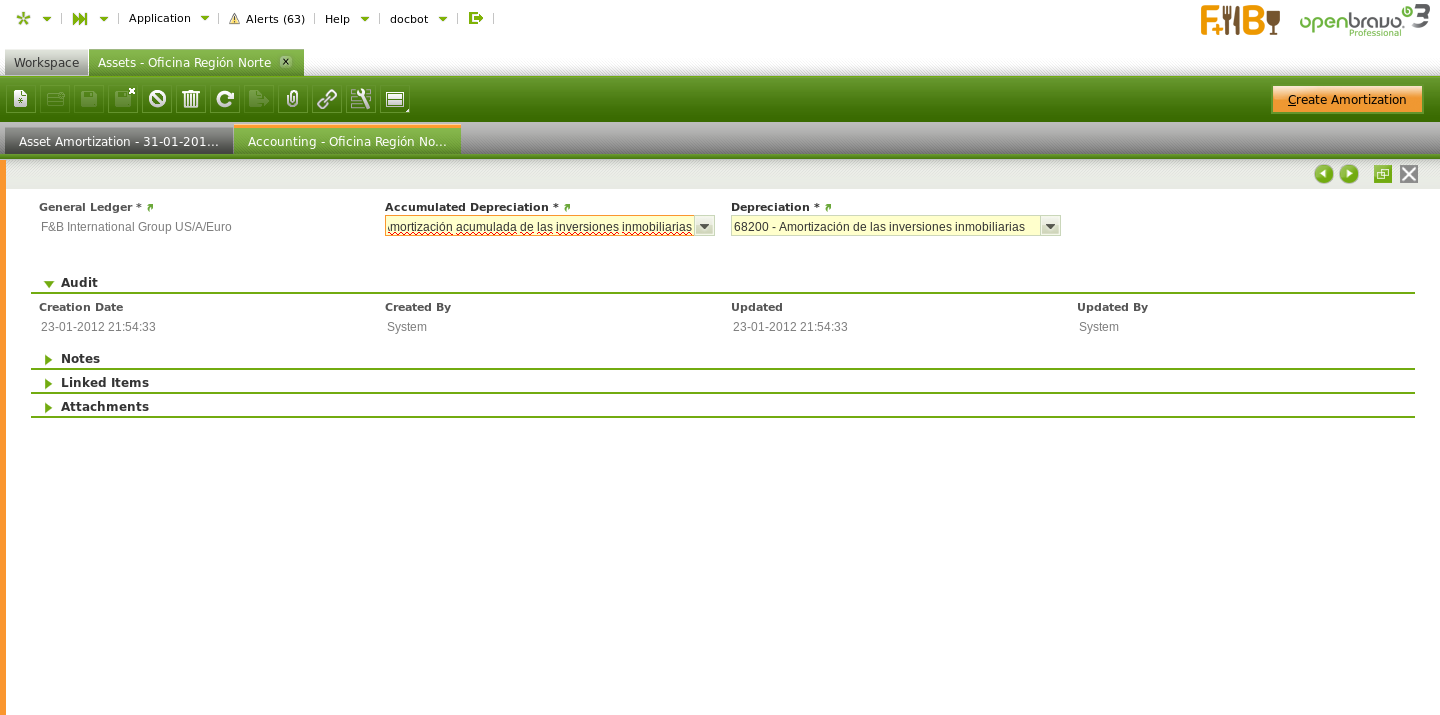Click the logout icon in top bar
Viewport: 1440px width, 715px height.
(476, 18)
